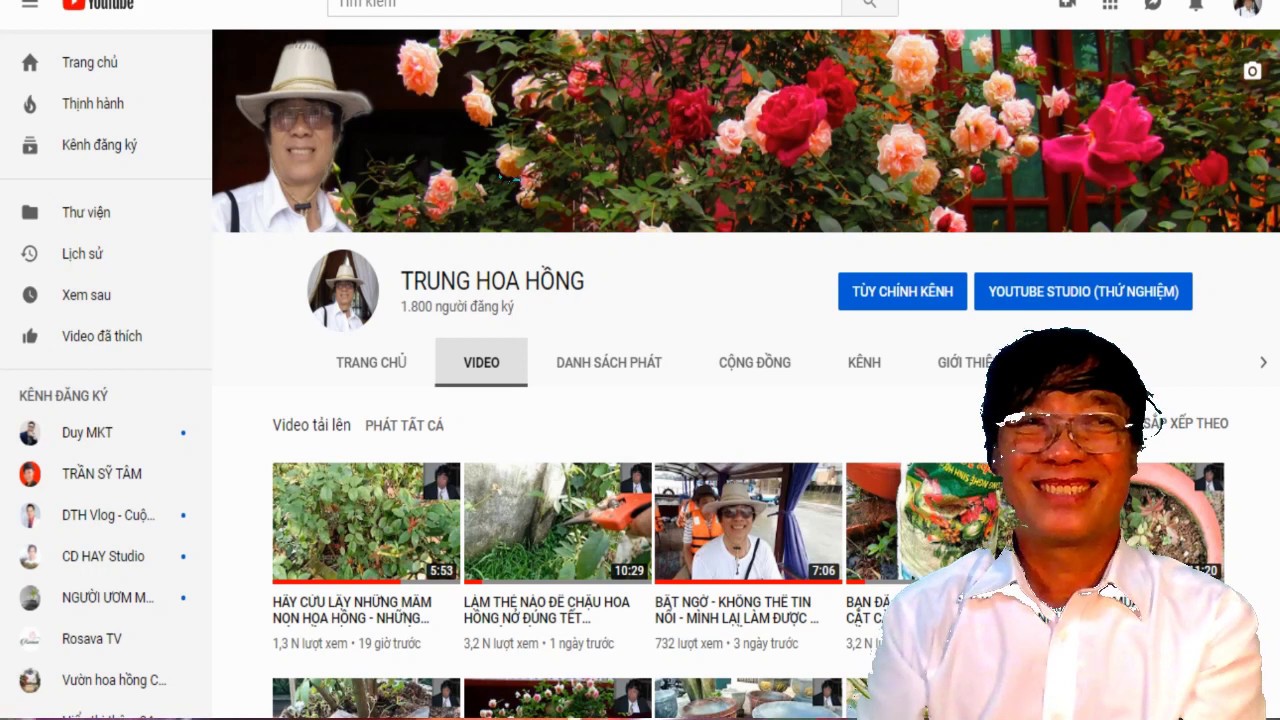Open BẤT NGỜ - KHÔNG THỂ TIN video title
Image resolution: width=1280 pixels, height=720 pixels.
point(737,610)
